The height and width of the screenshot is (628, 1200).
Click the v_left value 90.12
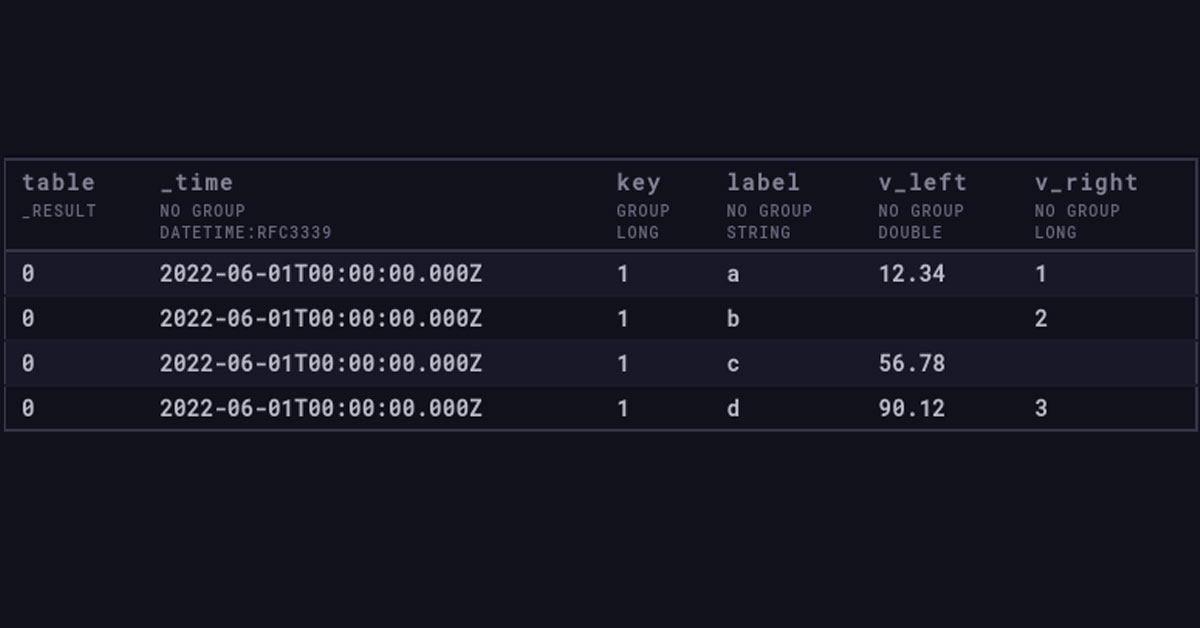tap(911, 408)
